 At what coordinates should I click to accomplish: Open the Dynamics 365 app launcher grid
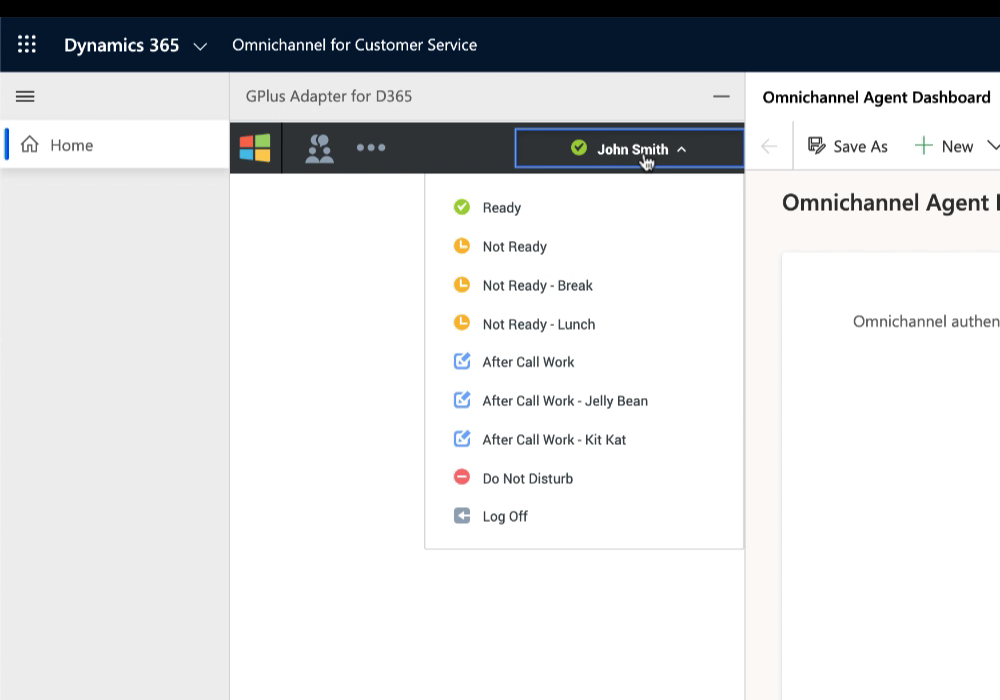pyautogui.click(x=27, y=45)
